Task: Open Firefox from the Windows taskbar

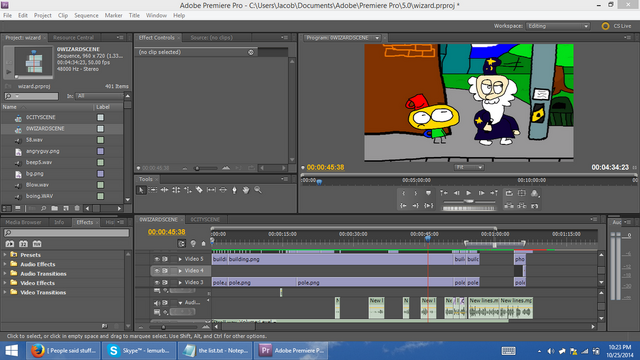Action: [63, 351]
